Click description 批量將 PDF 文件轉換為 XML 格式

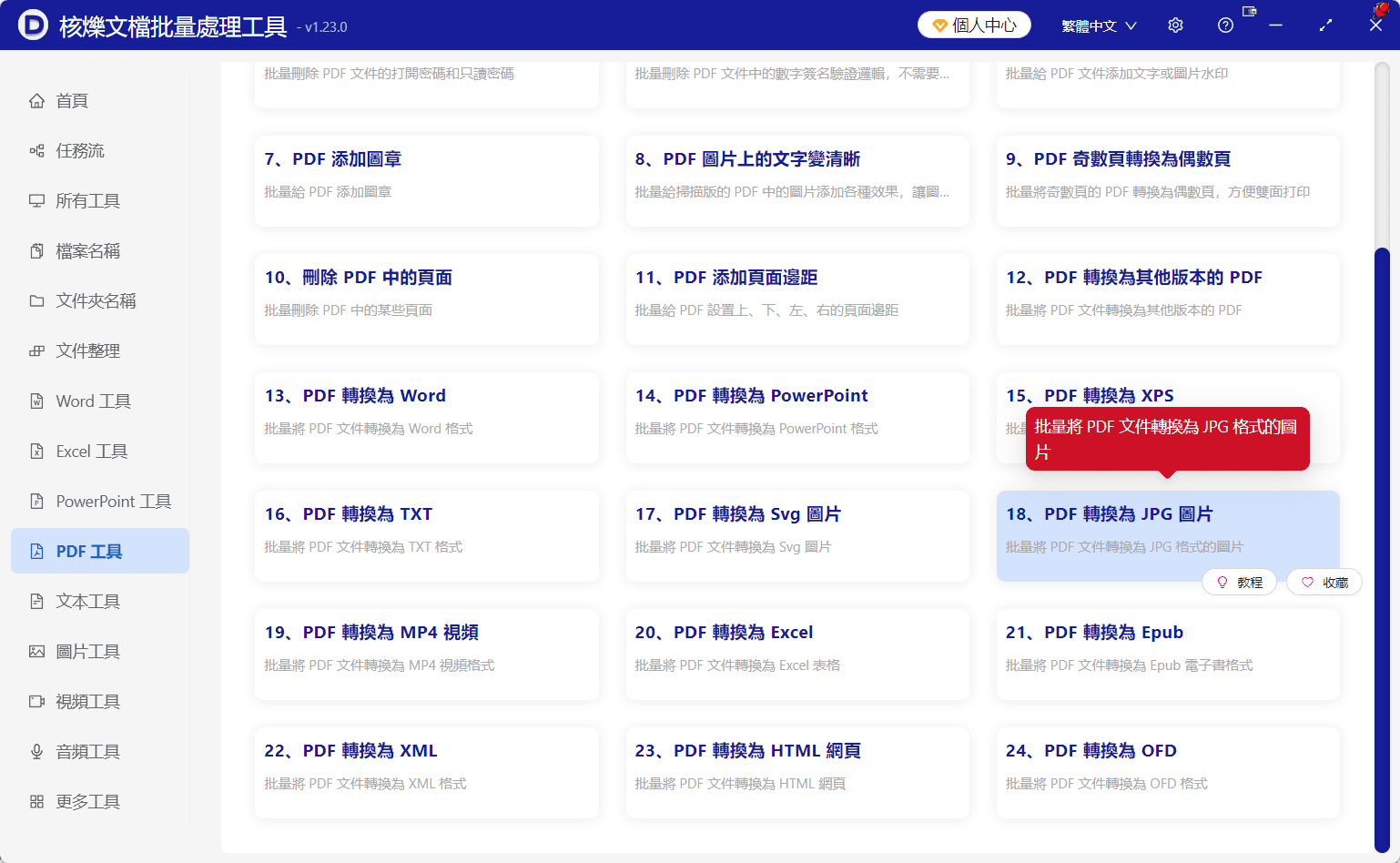[x=365, y=784]
